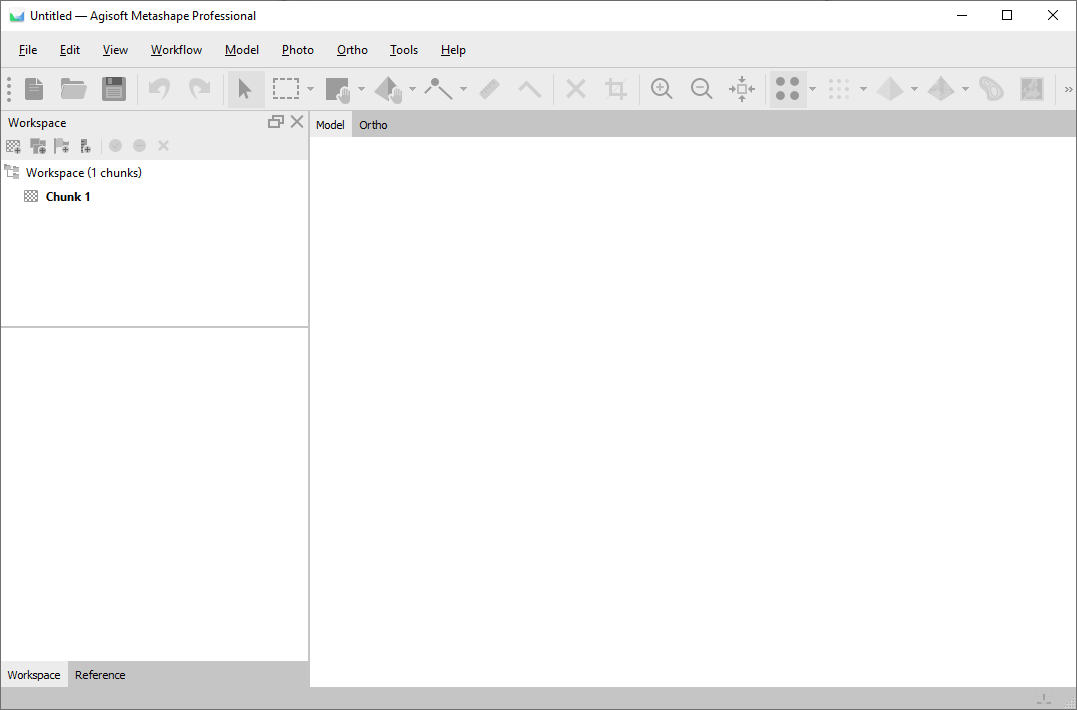The height and width of the screenshot is (710, 1077).
Task: Toggle the Tiled Model view icon
Action: (941, 89)
